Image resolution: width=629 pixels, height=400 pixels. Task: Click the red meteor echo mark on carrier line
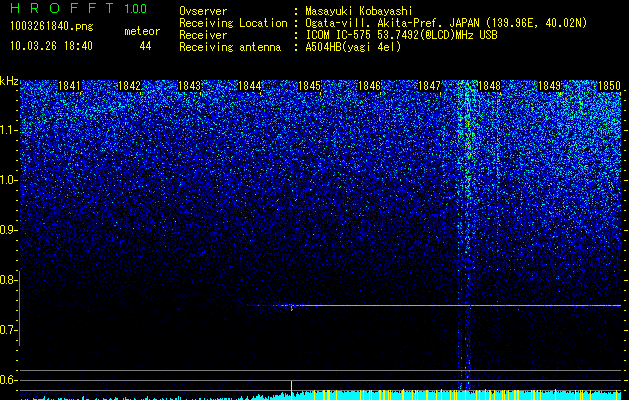[292, 308]
